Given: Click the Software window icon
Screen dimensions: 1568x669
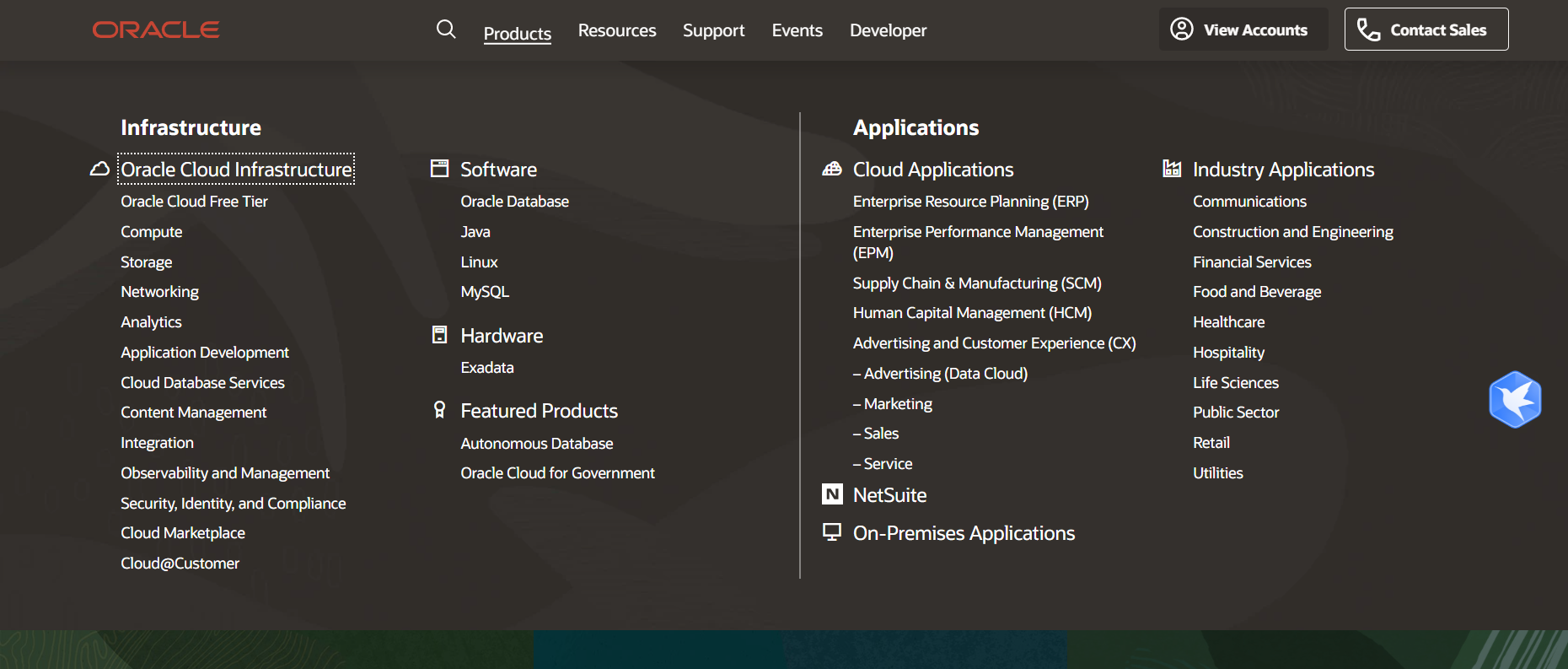Looking at the screenshot, I should click(x=439, y=169).
